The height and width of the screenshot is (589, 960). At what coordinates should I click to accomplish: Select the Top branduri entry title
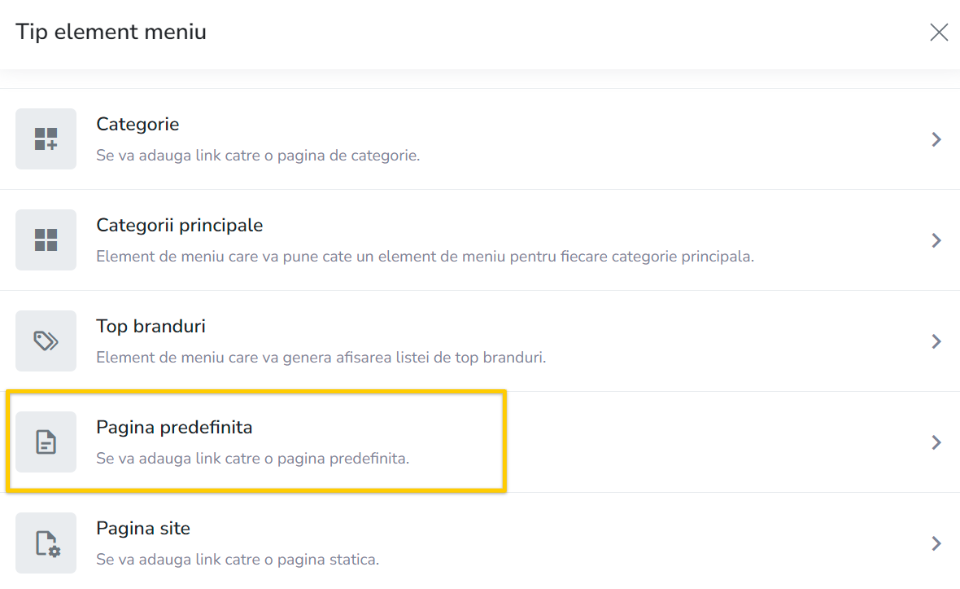click(151, 326)
